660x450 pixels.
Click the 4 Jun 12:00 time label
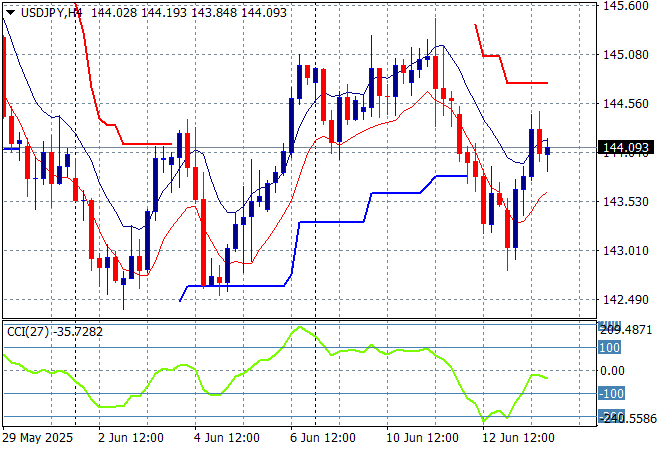click(x=226, y=438)
